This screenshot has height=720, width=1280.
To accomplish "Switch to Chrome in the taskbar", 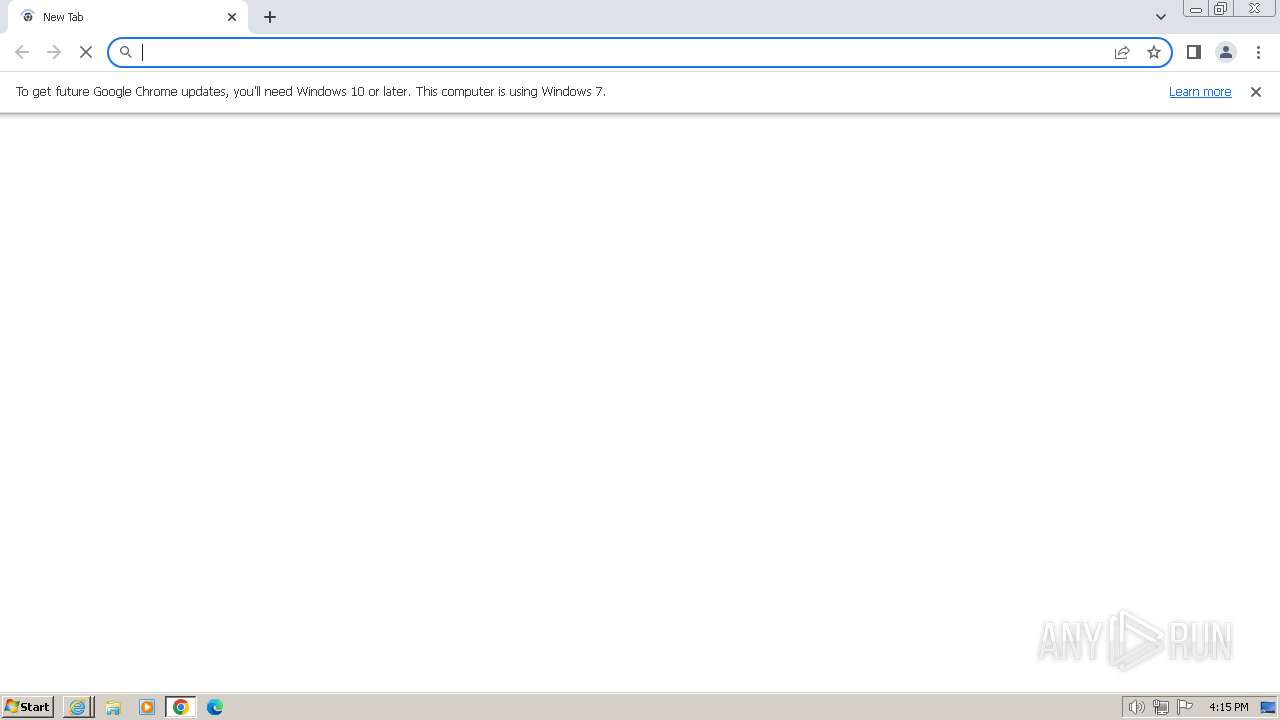I will tap(181, 707).
